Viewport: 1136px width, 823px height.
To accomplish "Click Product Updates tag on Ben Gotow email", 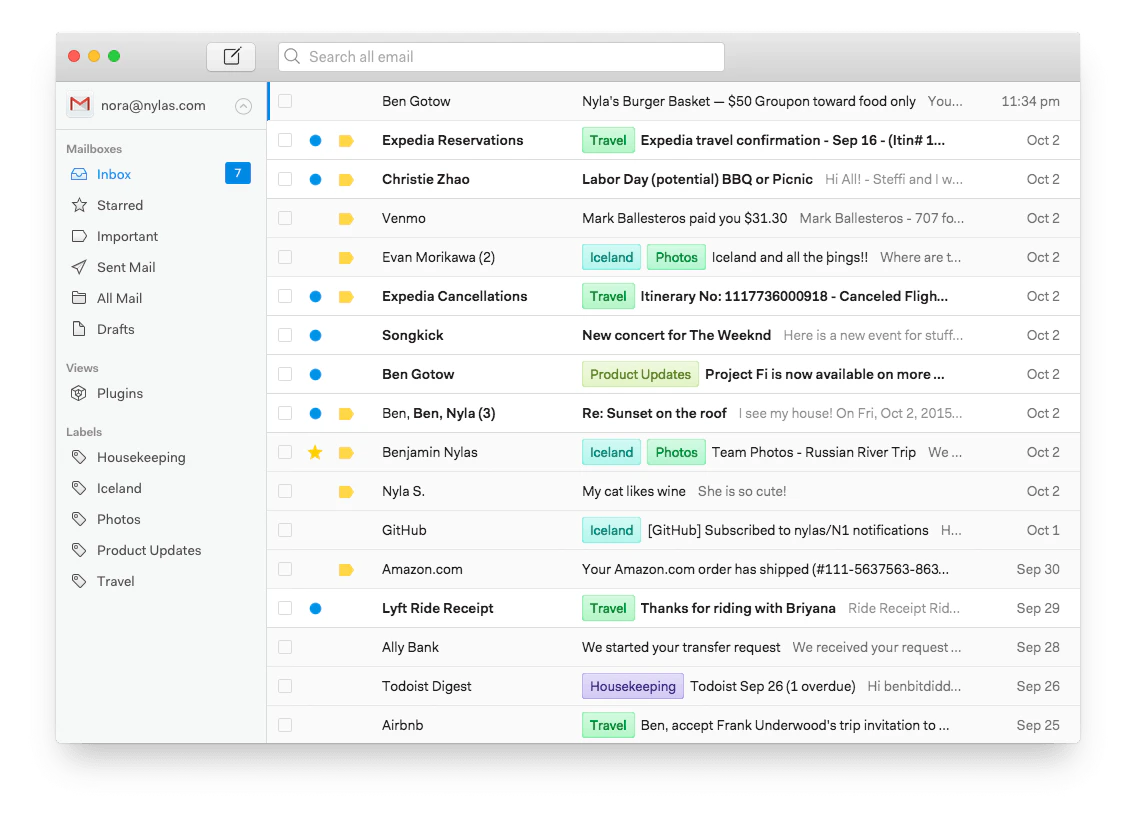I will point(640,375).
